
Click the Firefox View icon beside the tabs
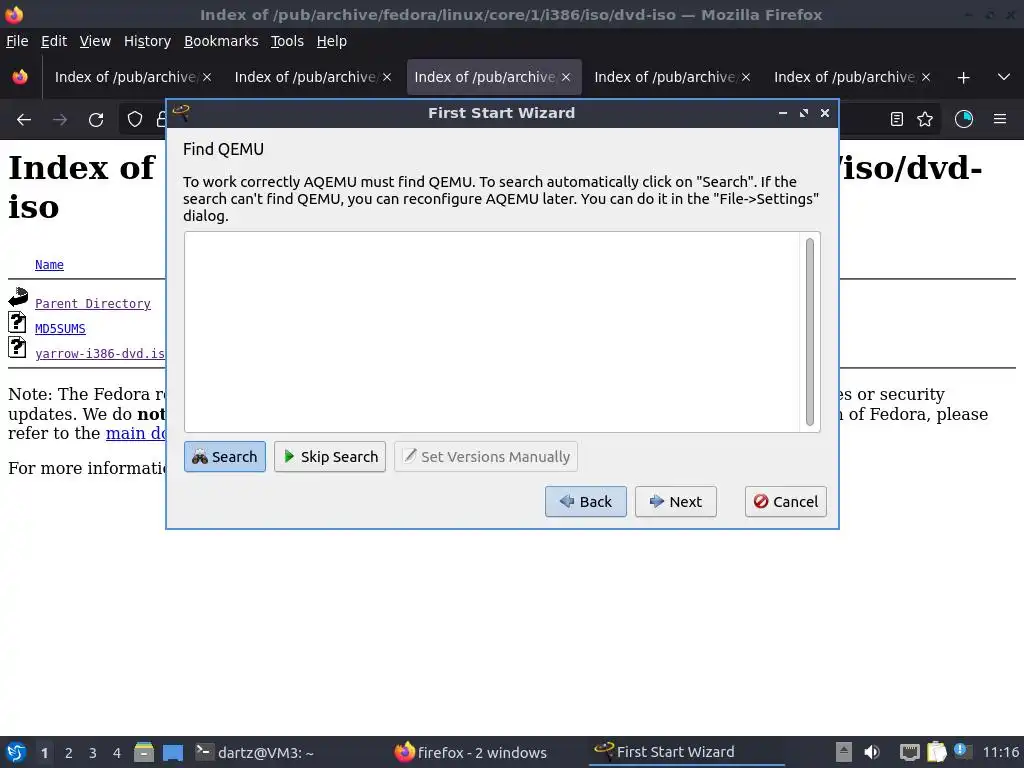tap(20, 77)
